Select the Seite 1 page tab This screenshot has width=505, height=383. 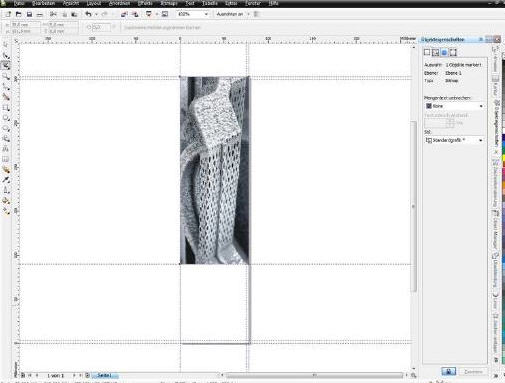point(104,375)
